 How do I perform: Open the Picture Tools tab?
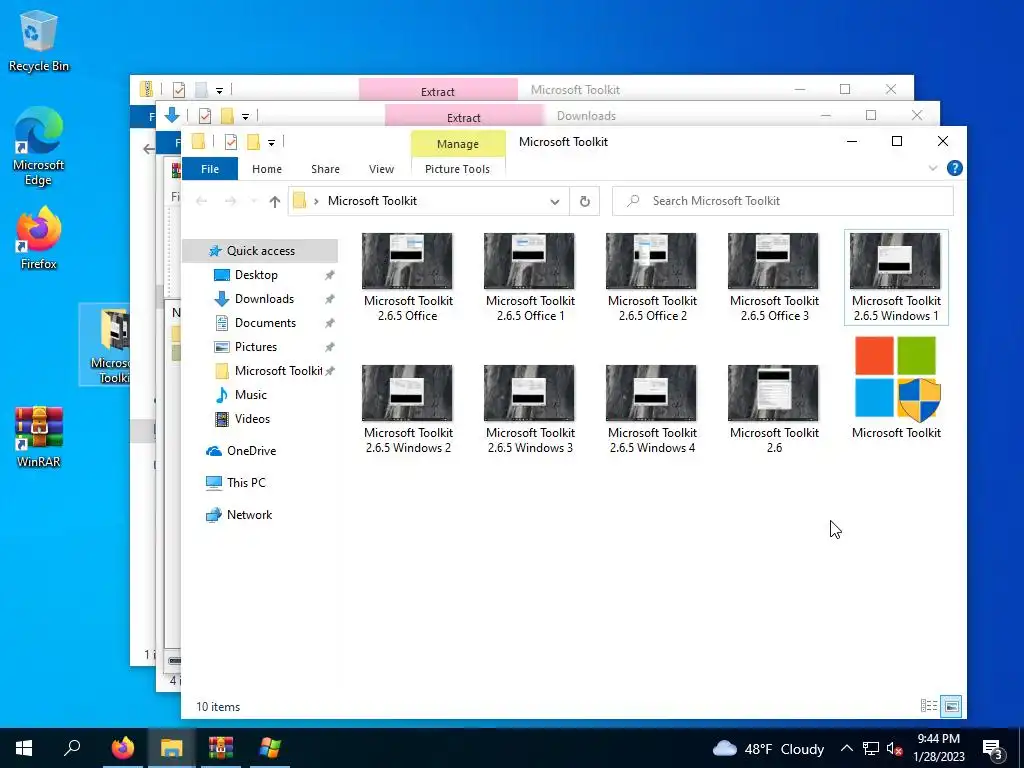457,169
